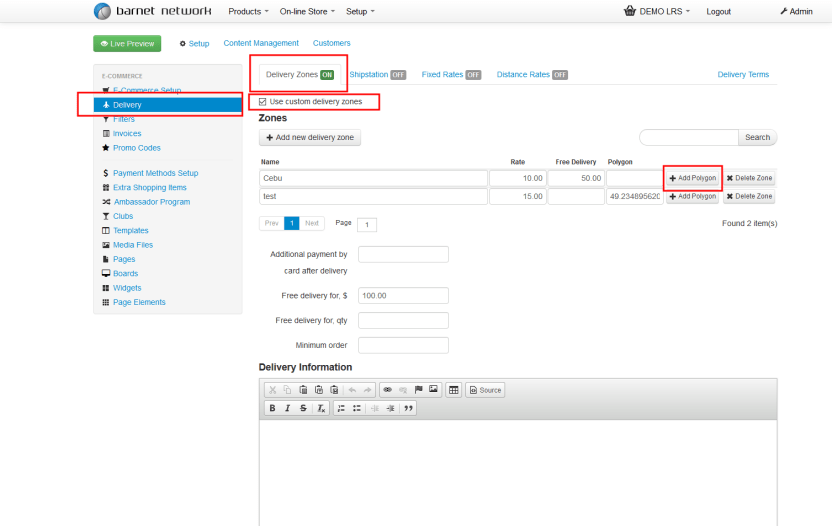Open the Setup dropdown in top bar

[360, 12]
